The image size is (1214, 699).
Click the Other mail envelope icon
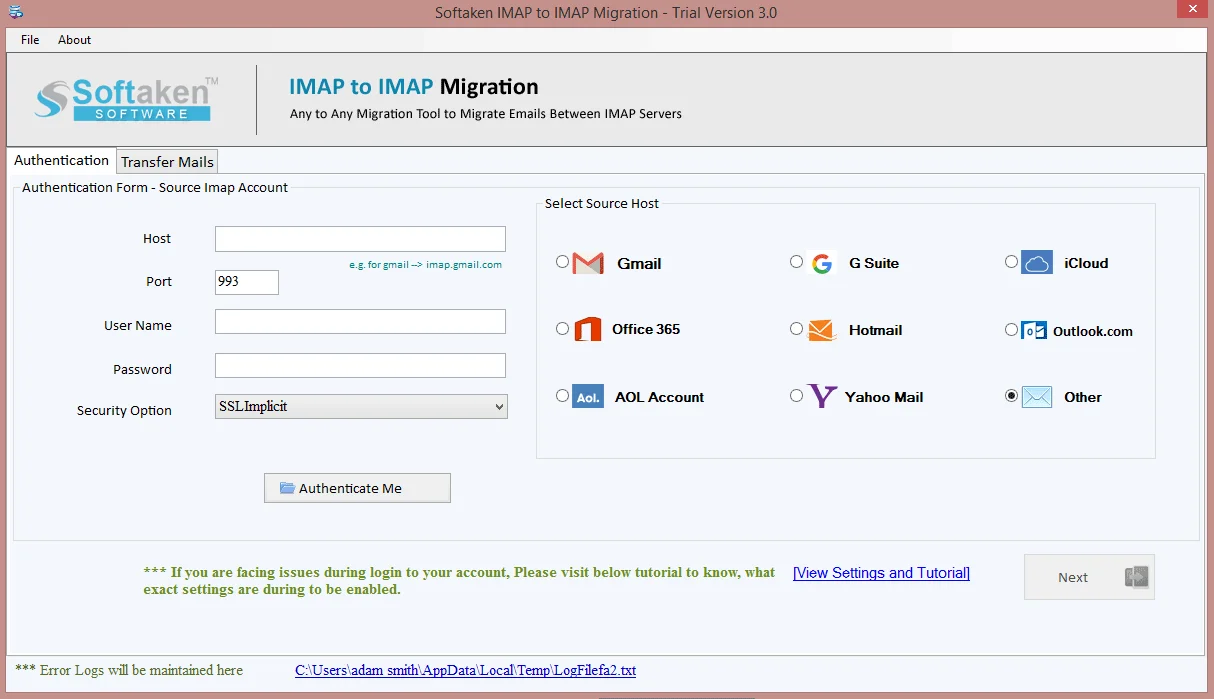click(1037, 396)
